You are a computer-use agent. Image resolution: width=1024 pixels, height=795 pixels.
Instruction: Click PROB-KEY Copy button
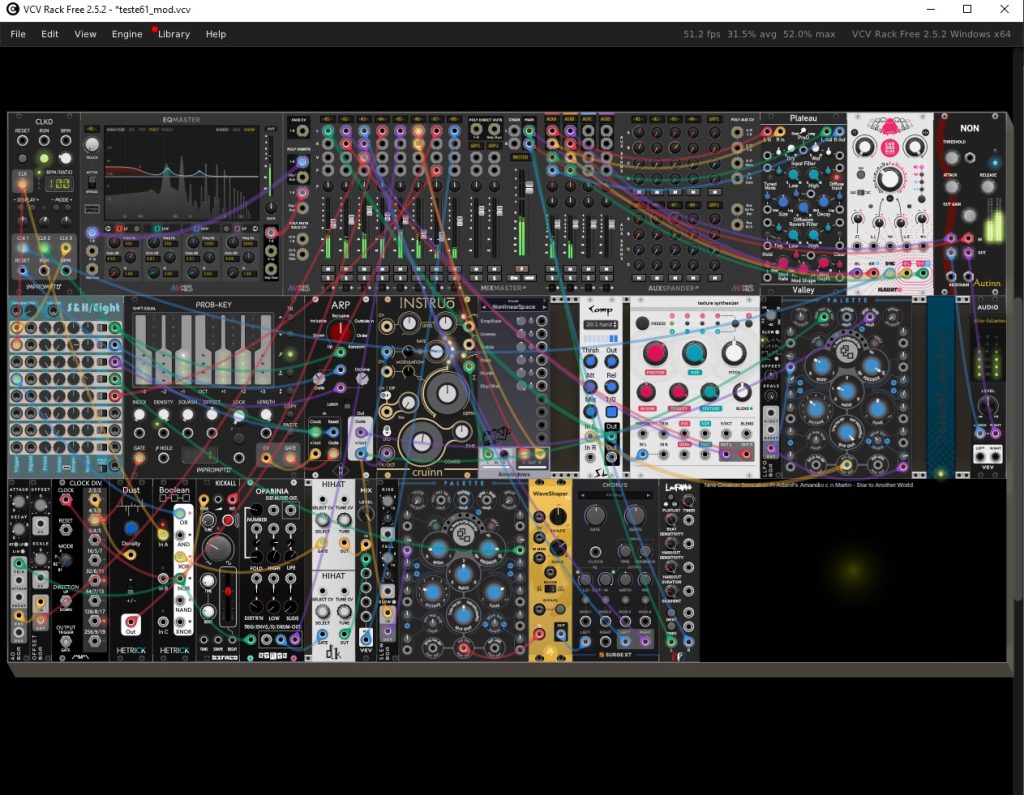point(290,416)
